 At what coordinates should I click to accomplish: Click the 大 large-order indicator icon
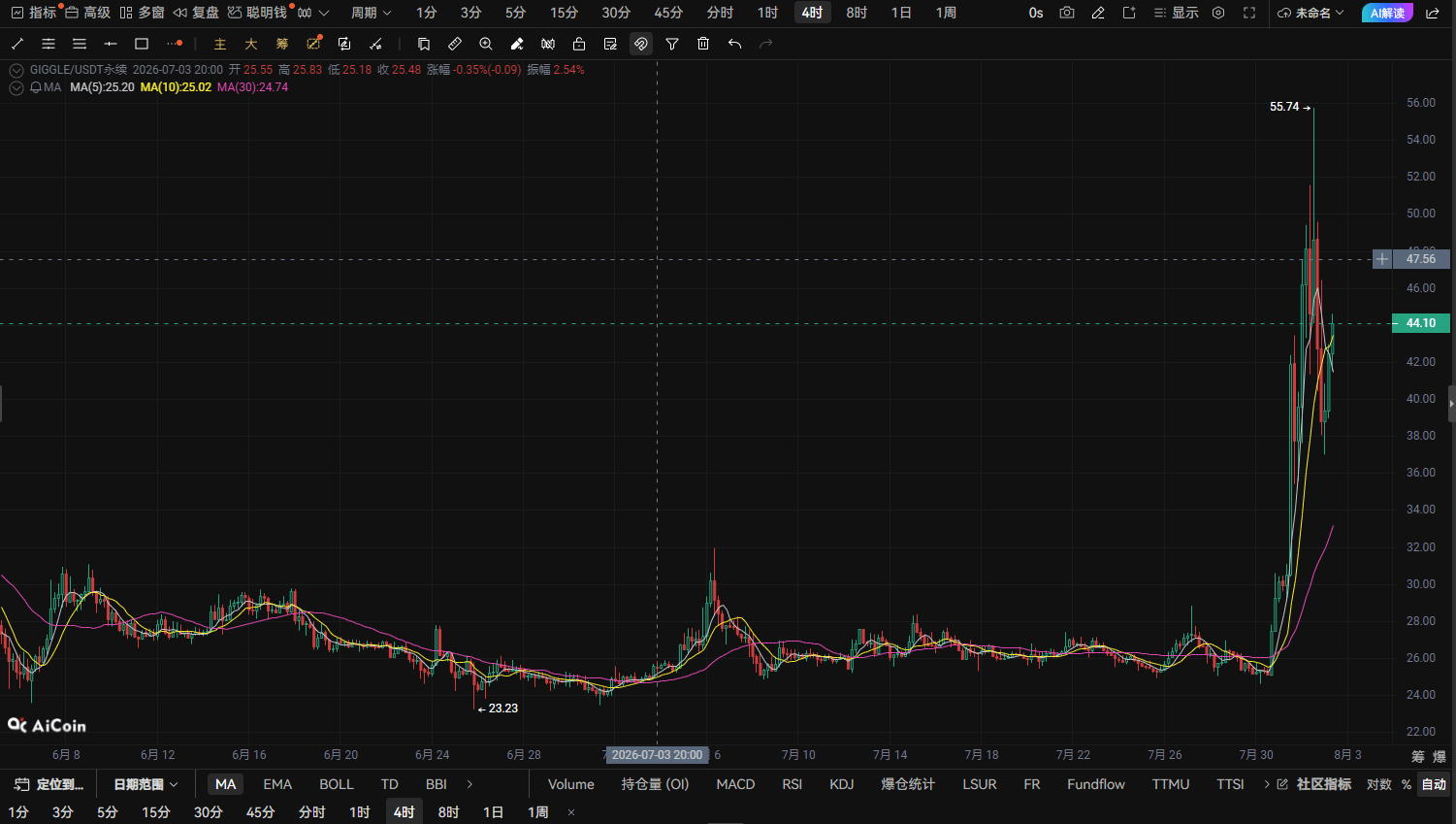[x=251, y=44]
